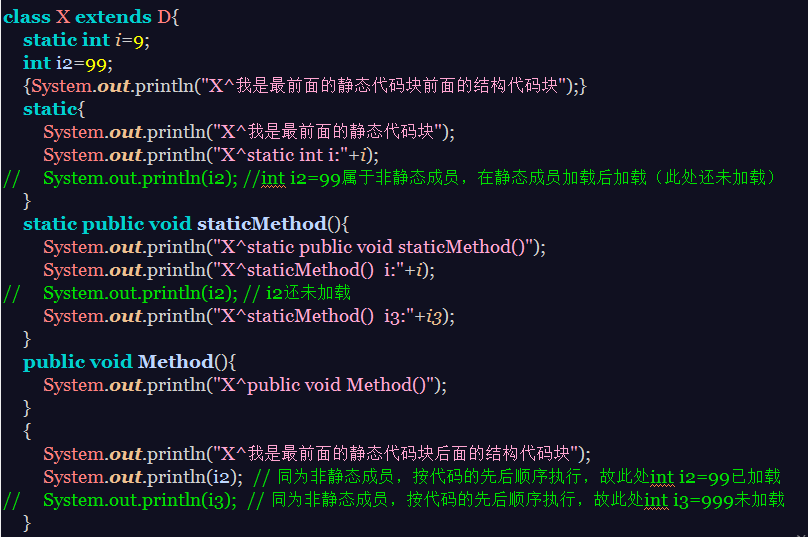Click the string ending "静态代码块前面的结构代码块"

384,86
